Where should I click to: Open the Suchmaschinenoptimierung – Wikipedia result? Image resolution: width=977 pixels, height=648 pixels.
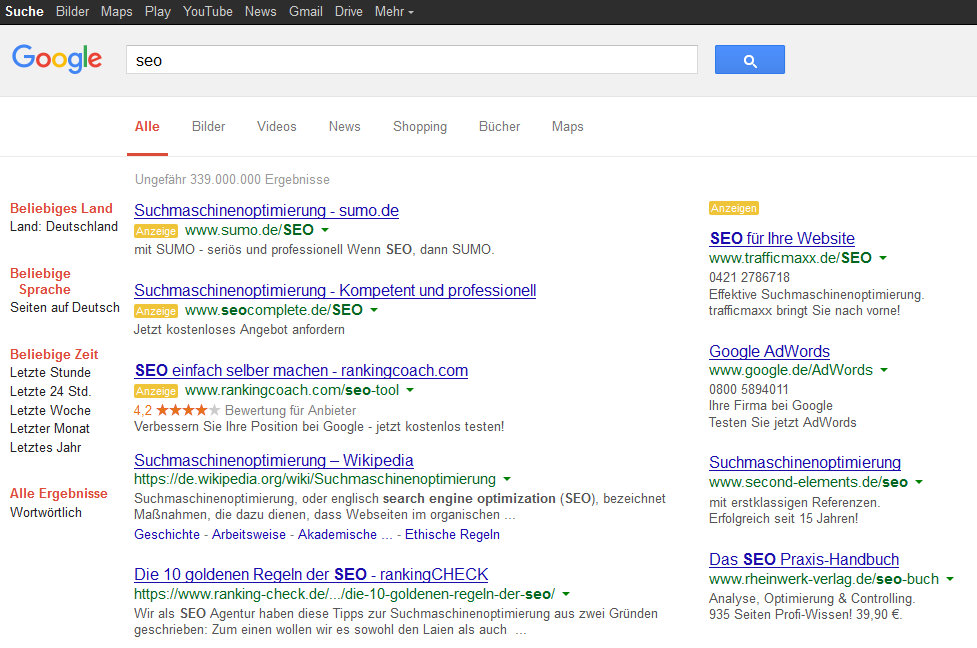(x=274, y=460)
